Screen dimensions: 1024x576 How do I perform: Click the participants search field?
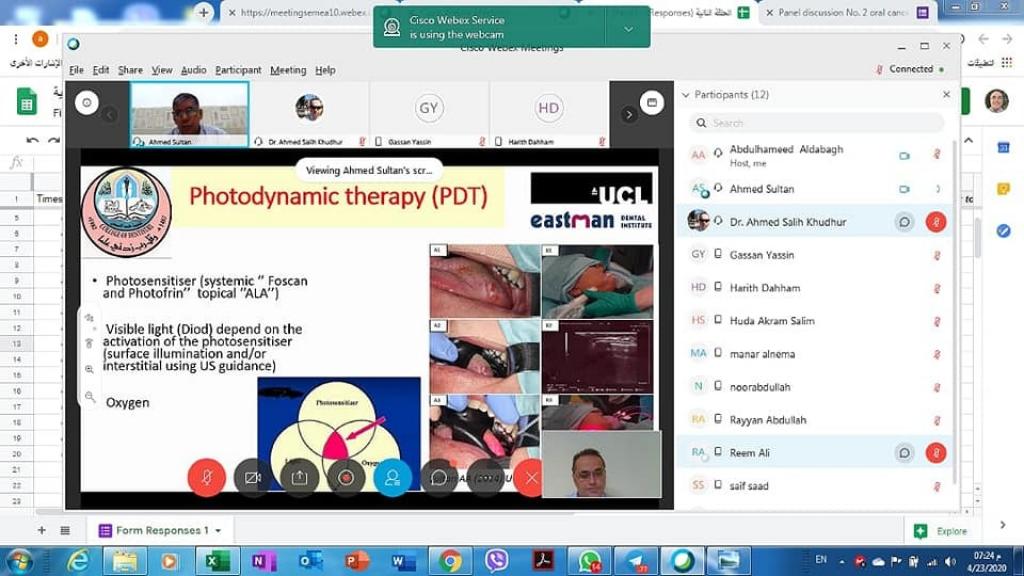[x=818, y=123]
